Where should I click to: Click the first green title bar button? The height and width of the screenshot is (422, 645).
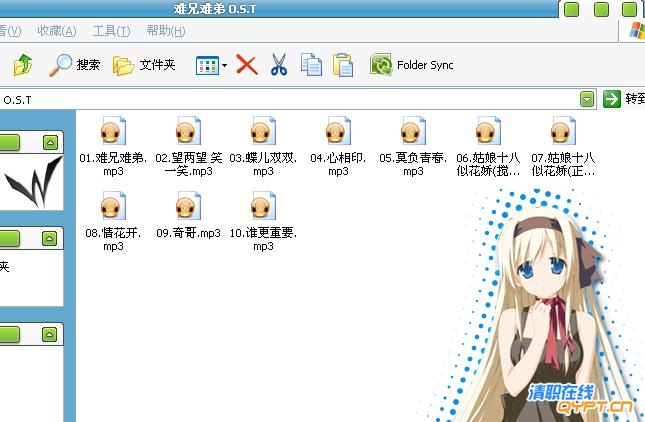click(x=571, y=9)
